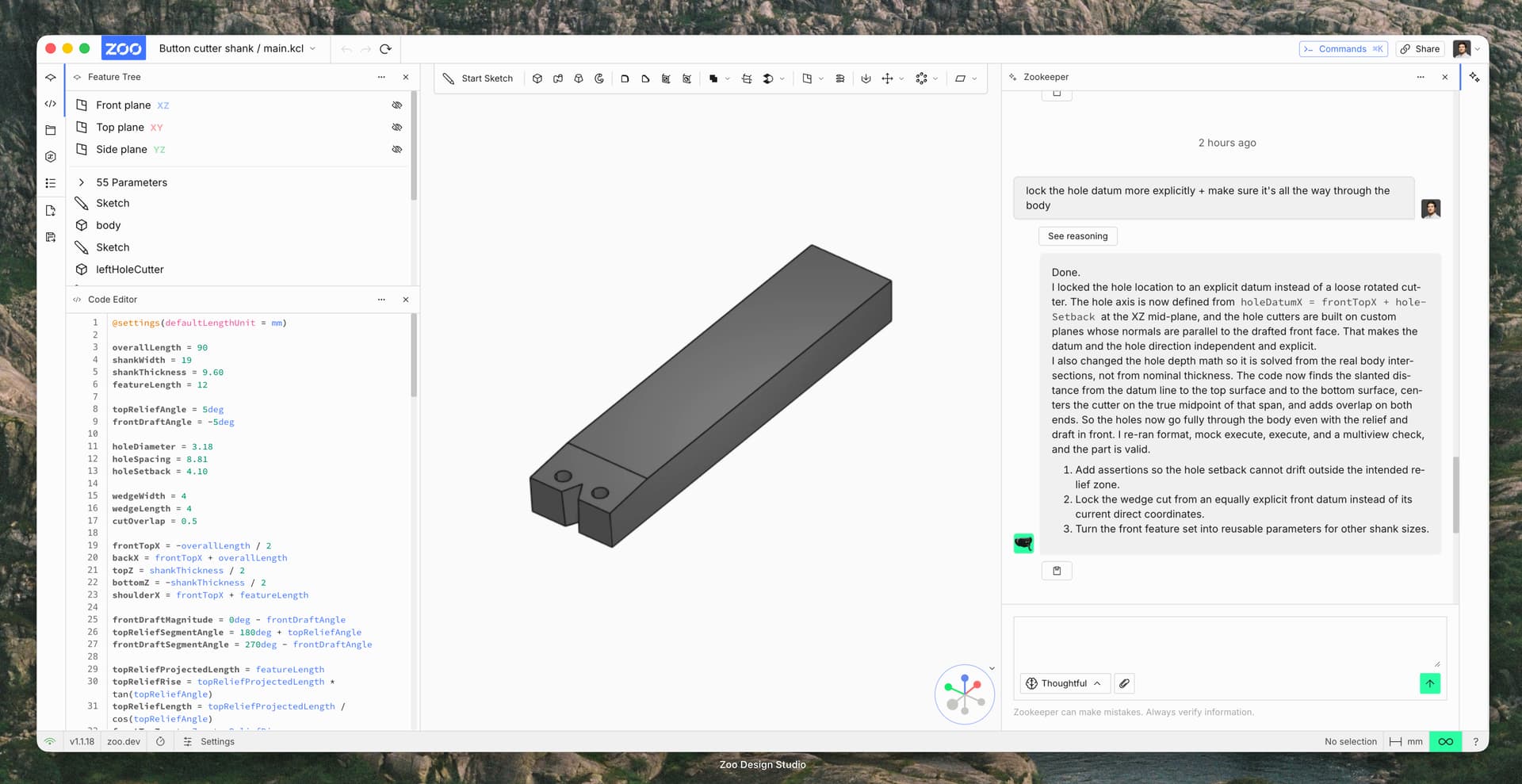Toggle visibility of the Side plane
This screenshot has width=1522, height=784.
[x=397, y=150]
